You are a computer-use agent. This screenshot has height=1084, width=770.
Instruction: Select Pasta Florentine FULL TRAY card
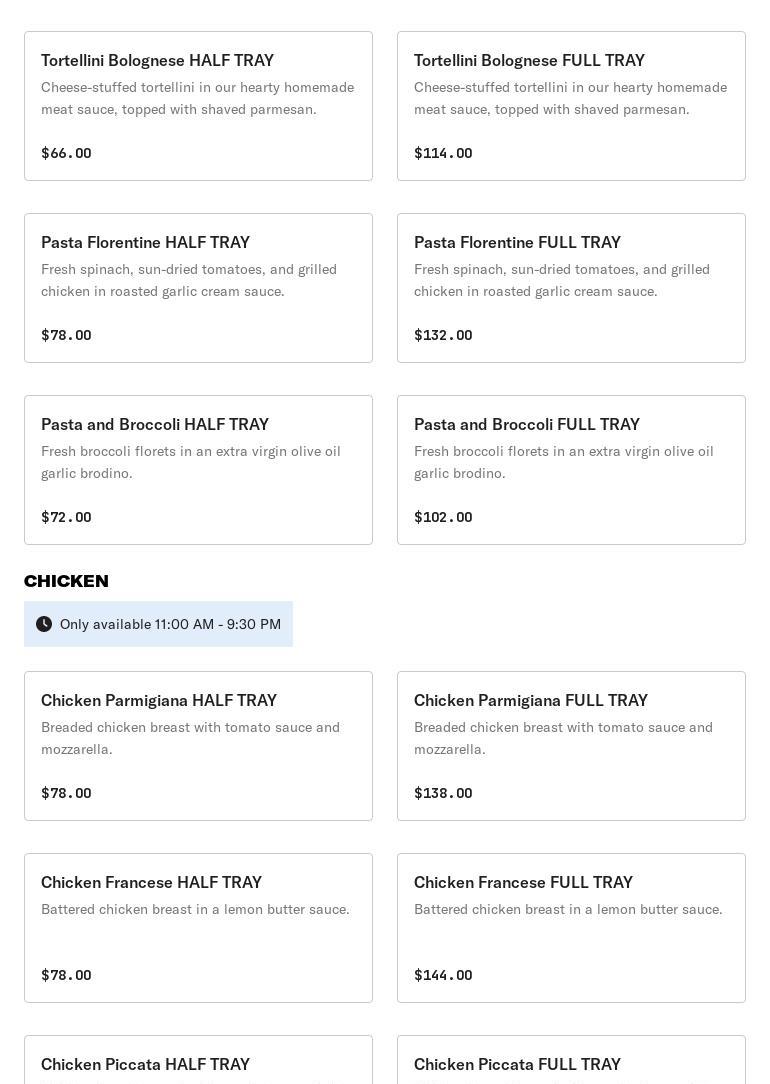click(x=571, y=287)
